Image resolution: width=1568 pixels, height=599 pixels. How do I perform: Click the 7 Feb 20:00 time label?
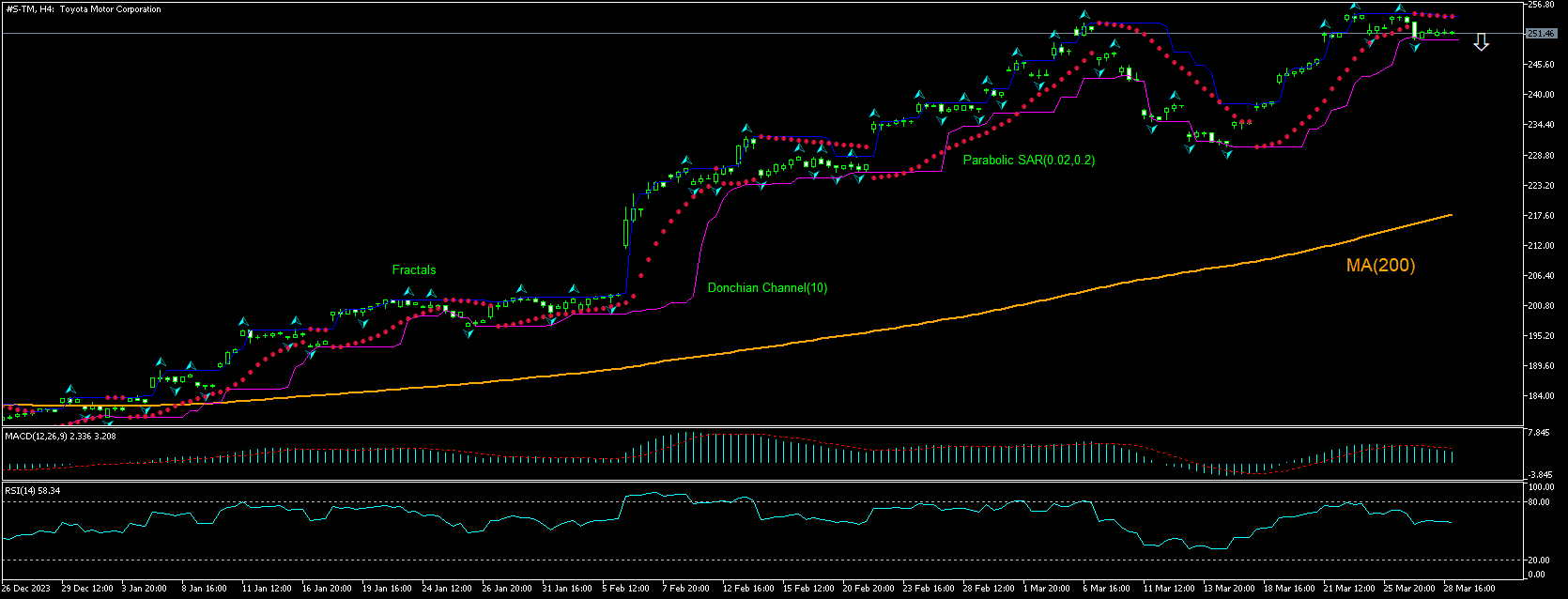click(x=686, y=589)
